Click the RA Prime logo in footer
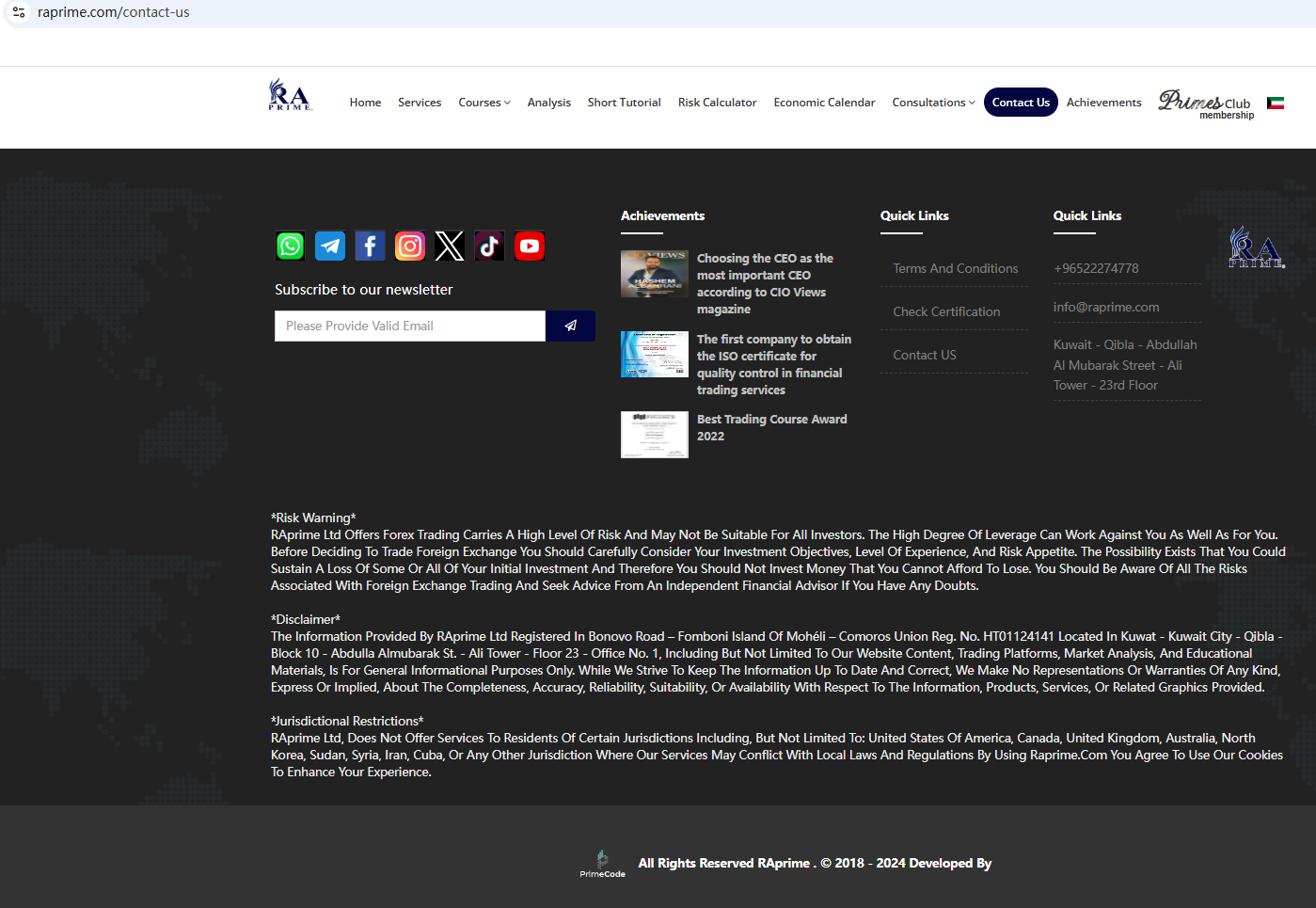Viewport: 1316px width, 908px height. pos(1257,247)
